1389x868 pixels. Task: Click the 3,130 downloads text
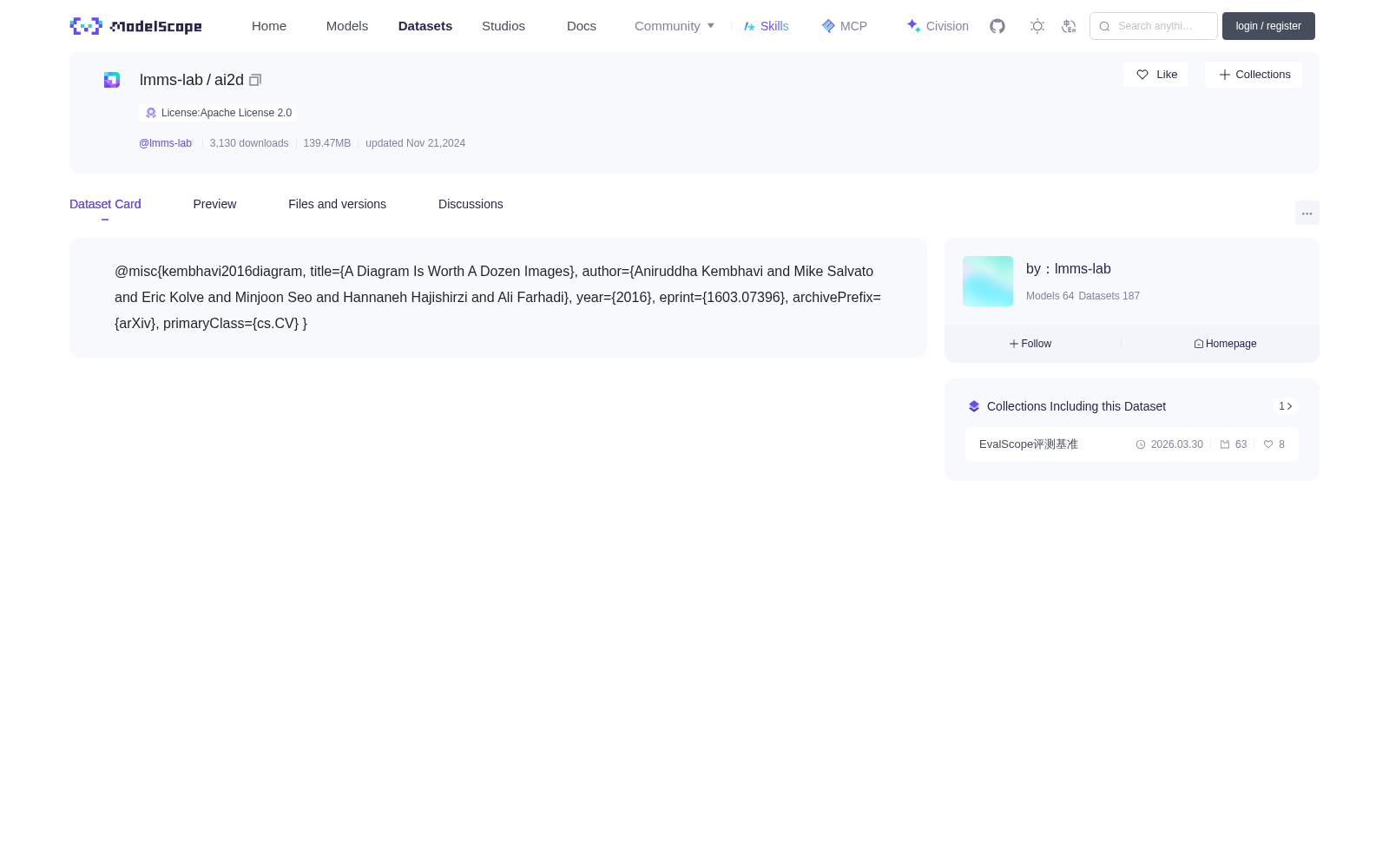pyautogui.click(x=249, y=143)
